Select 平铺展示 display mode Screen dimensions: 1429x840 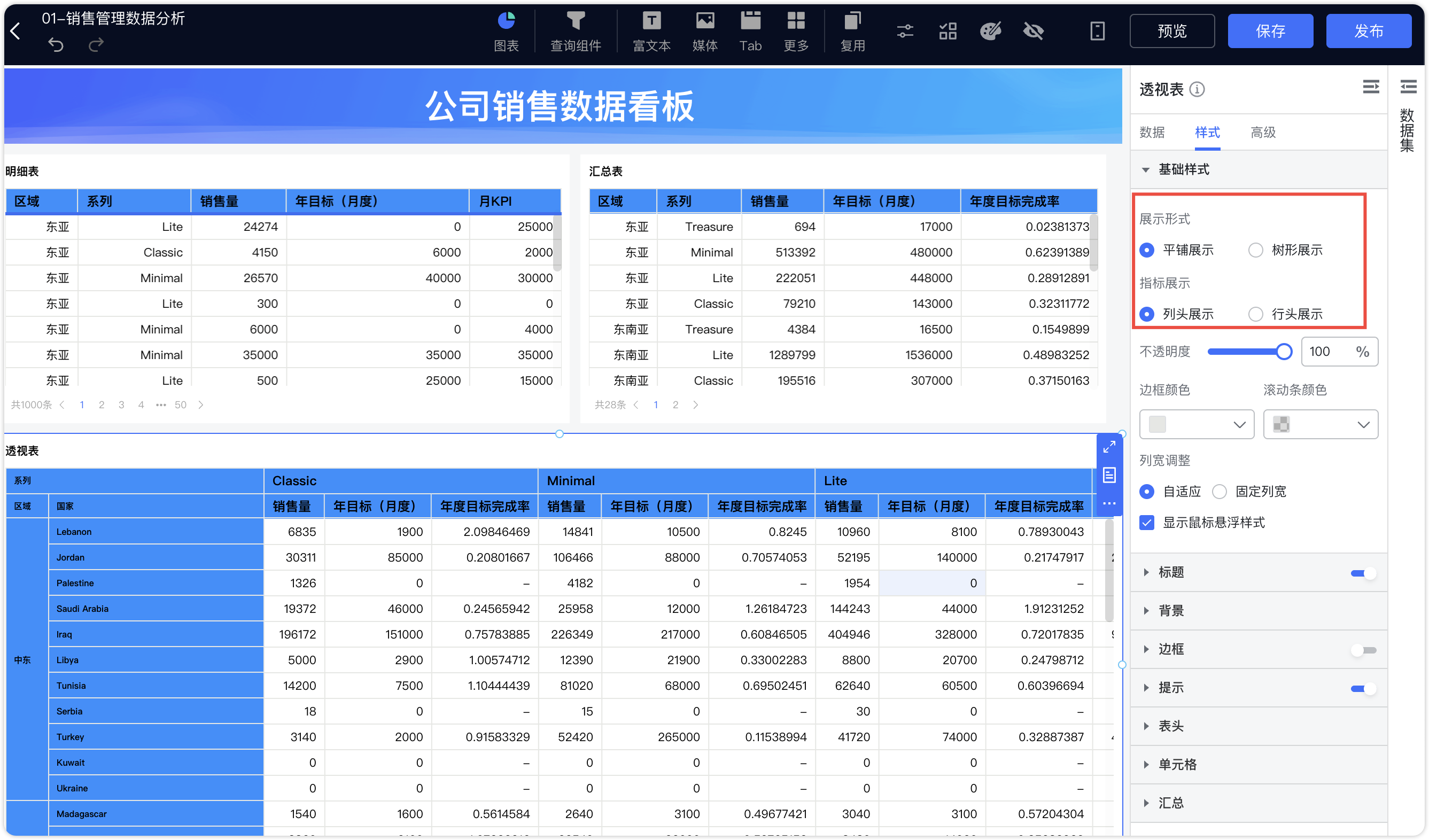pos(1147,250)
